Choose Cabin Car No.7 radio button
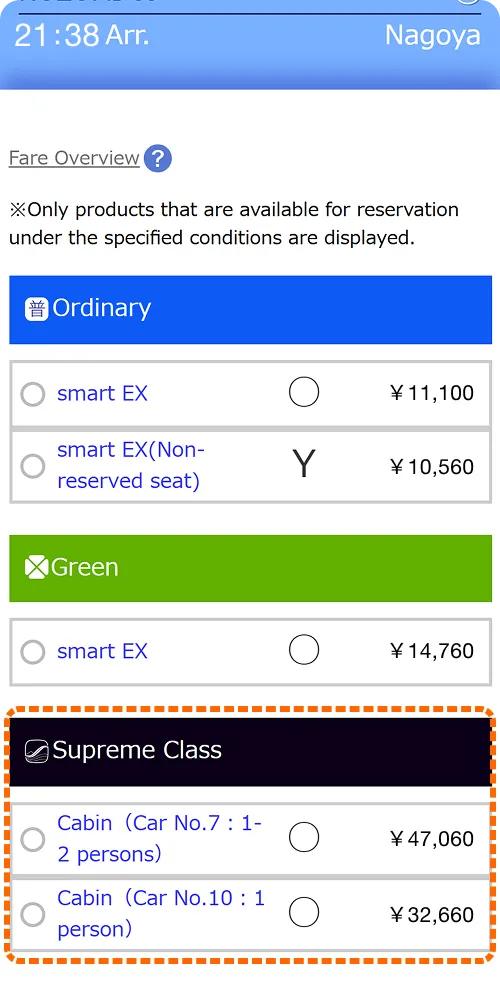The width and height of the screenshot is (500, 1000). click(33, 839)
